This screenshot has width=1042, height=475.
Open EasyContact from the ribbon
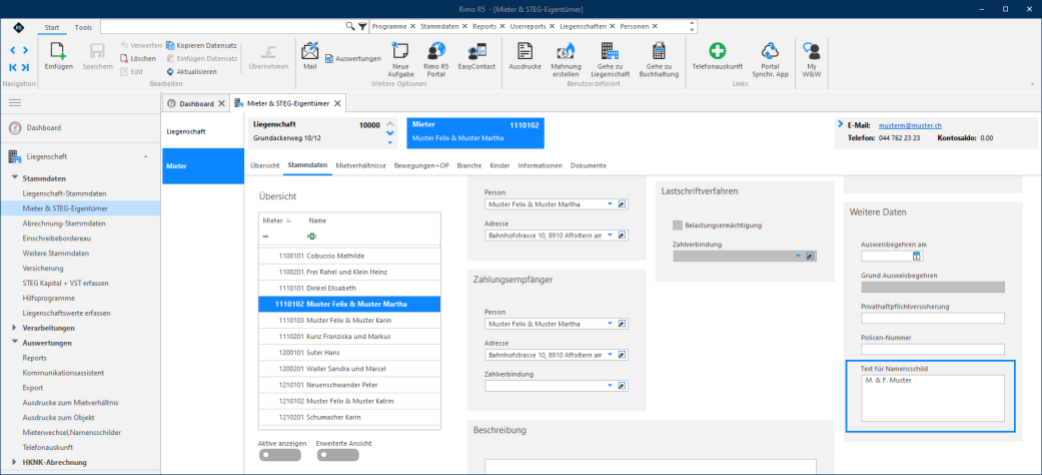coord(476,51)
